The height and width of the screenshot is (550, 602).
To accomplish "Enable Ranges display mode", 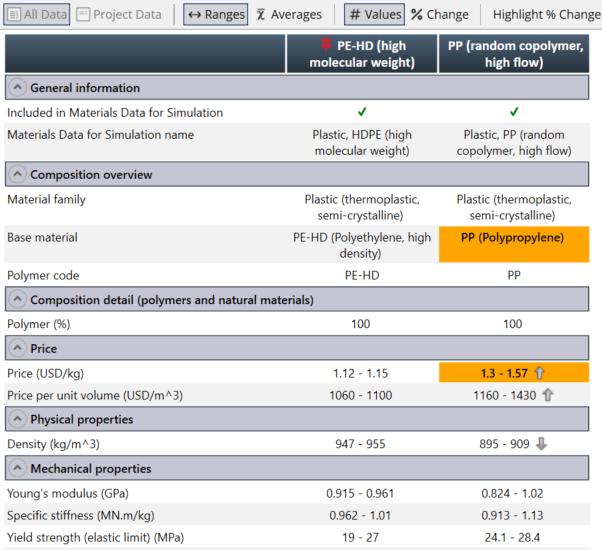I will tap(216, 14).
